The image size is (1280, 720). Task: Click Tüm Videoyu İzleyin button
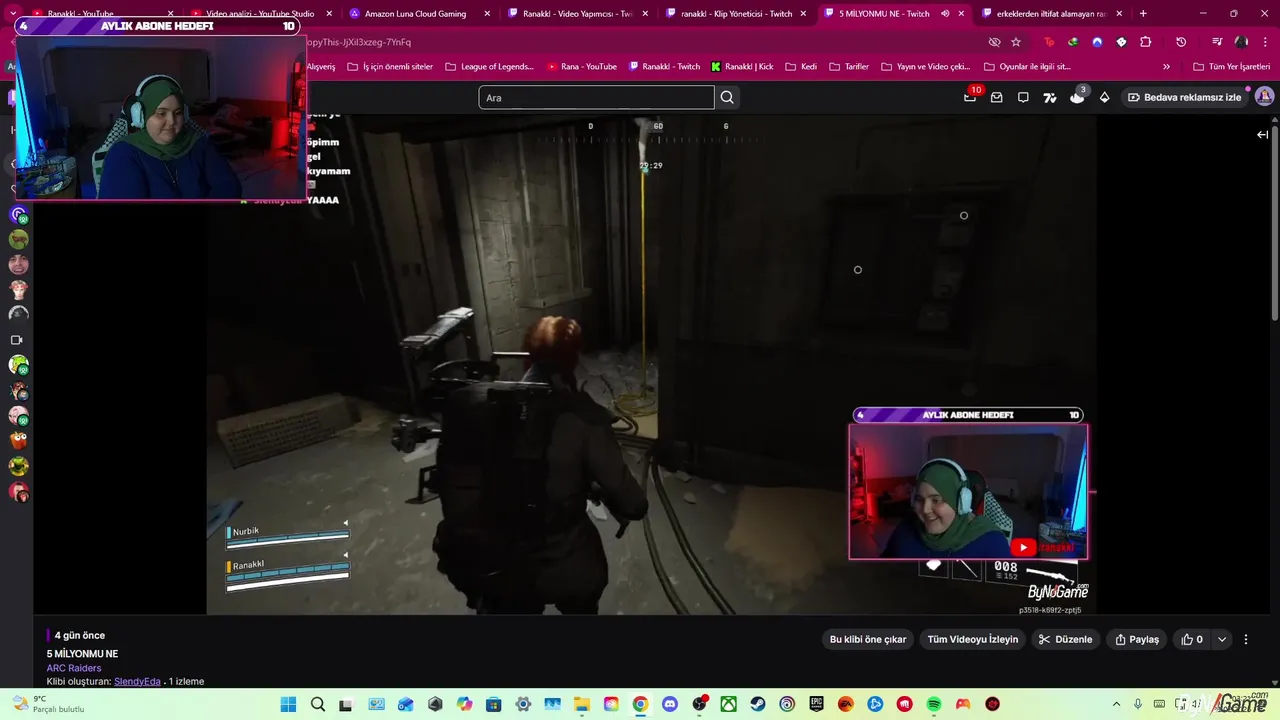click(x=973, y=639)
